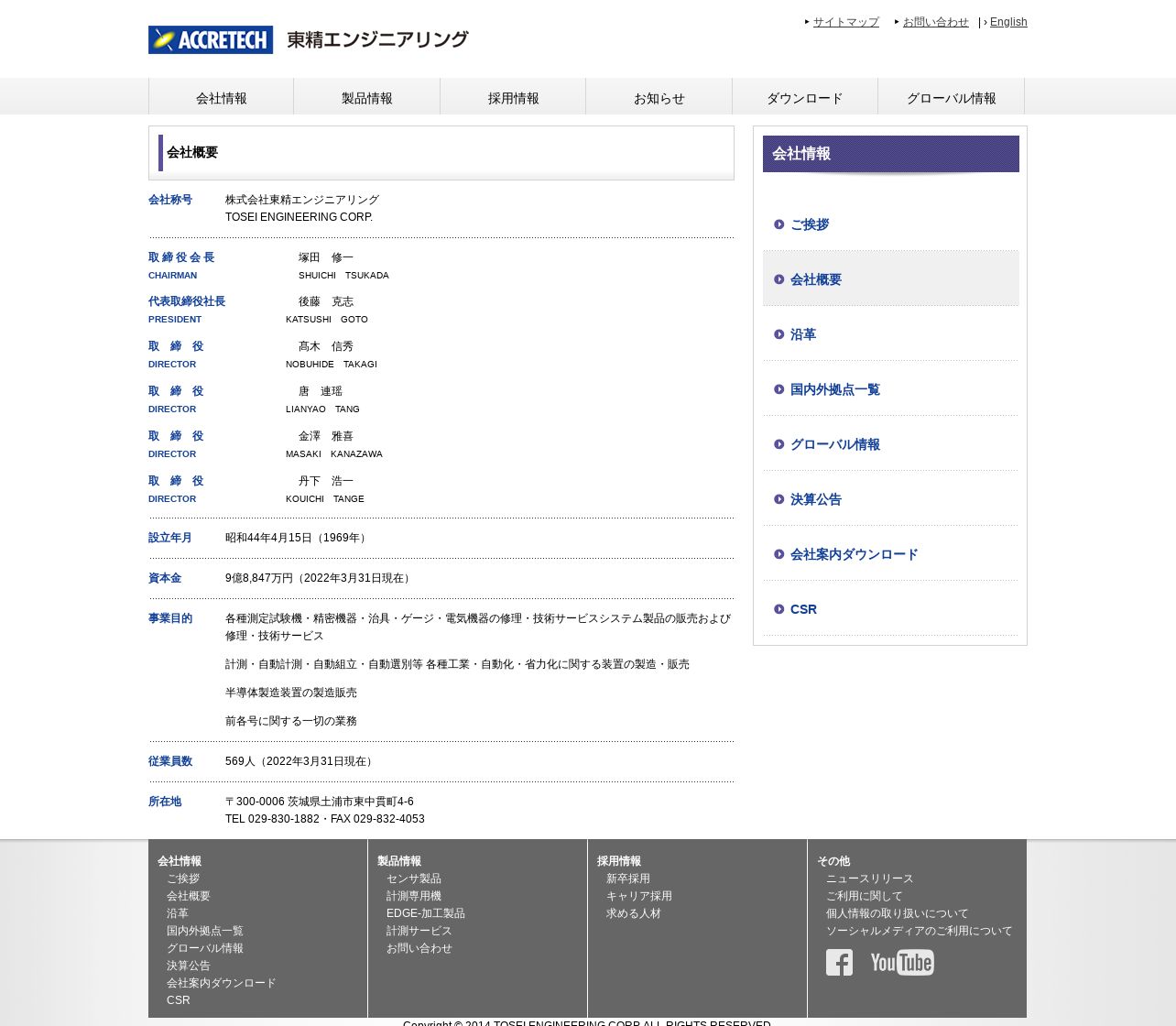Select ご挨拶 in the sidebar
Viewport: 1176px width, 1026px height.
pyautogui.click(x=890, y=224)
